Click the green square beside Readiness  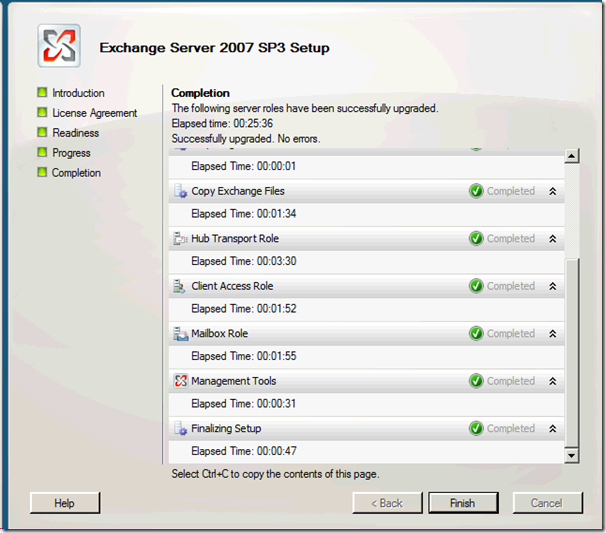pos(42,132)
